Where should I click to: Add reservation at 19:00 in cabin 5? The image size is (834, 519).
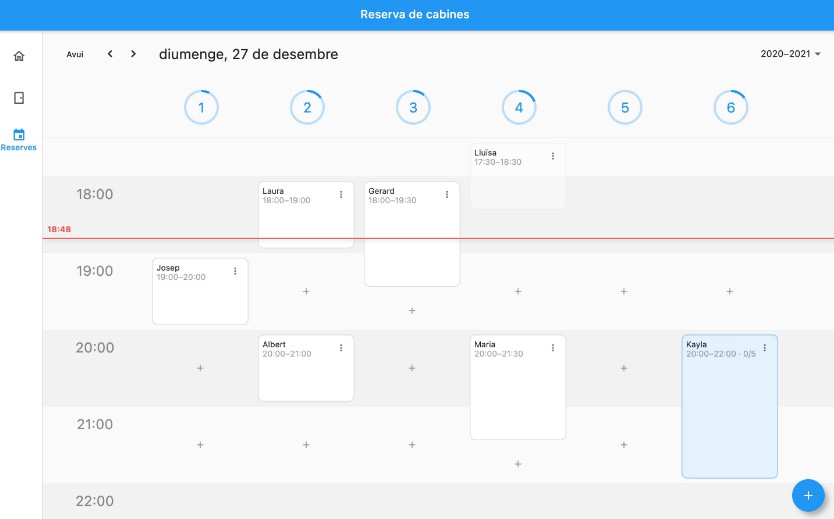(x=623, y=291)
